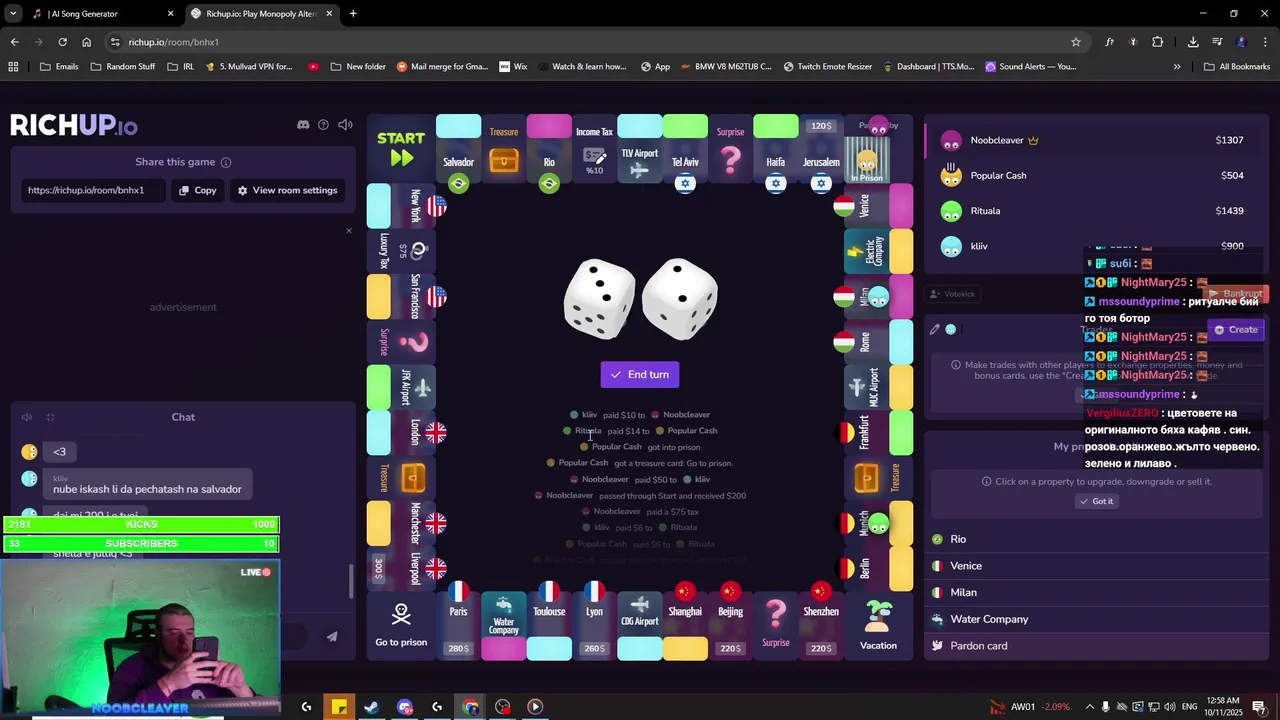
Task: Click the START corner tile
Action: tap(401, 148)
